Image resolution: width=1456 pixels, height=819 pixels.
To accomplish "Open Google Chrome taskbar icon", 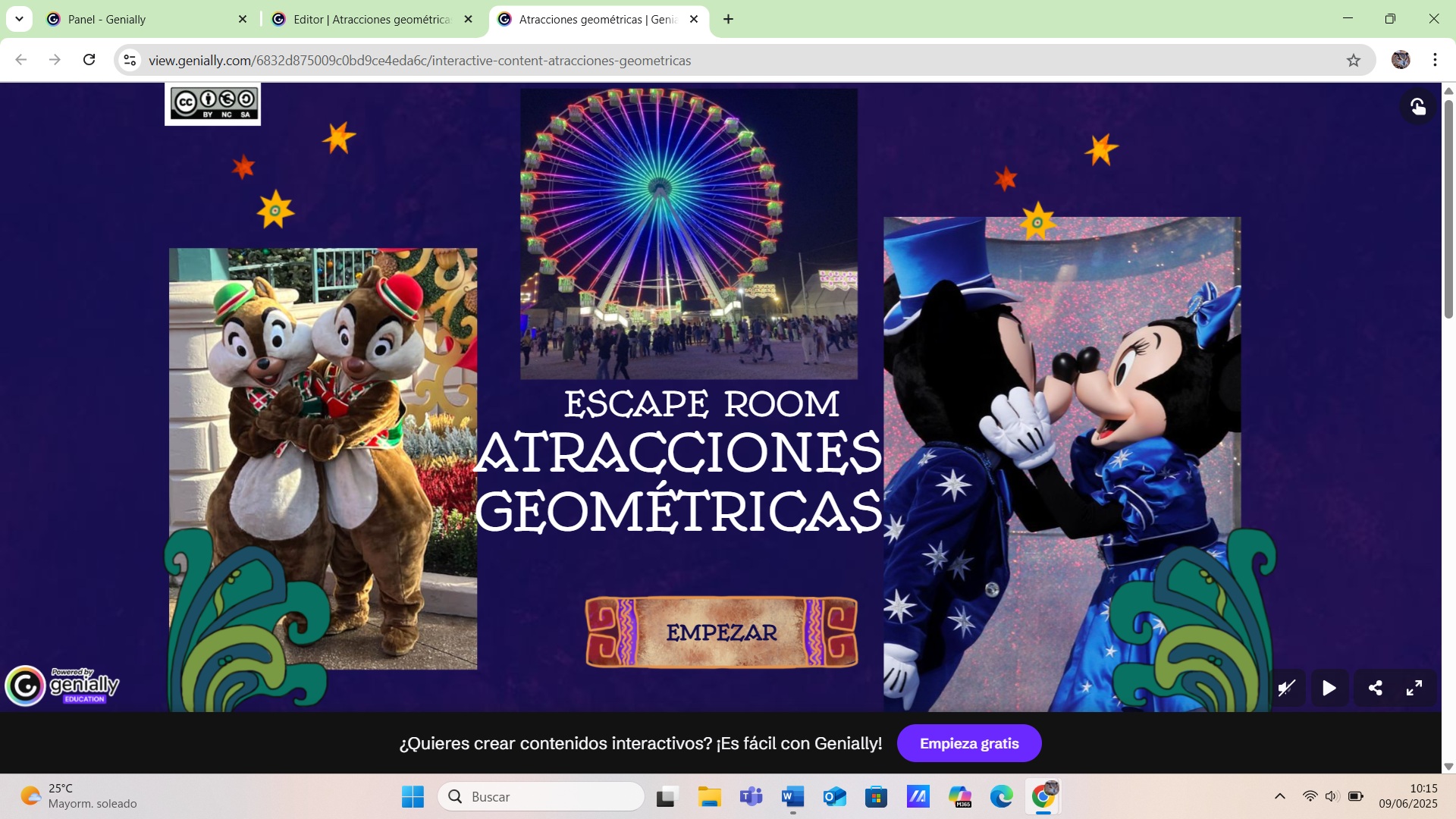I will 1043,796.
